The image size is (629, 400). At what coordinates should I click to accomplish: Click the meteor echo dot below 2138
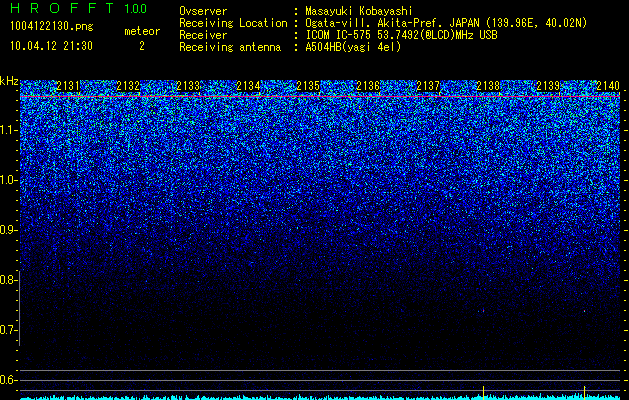click(x=483, y=311)
